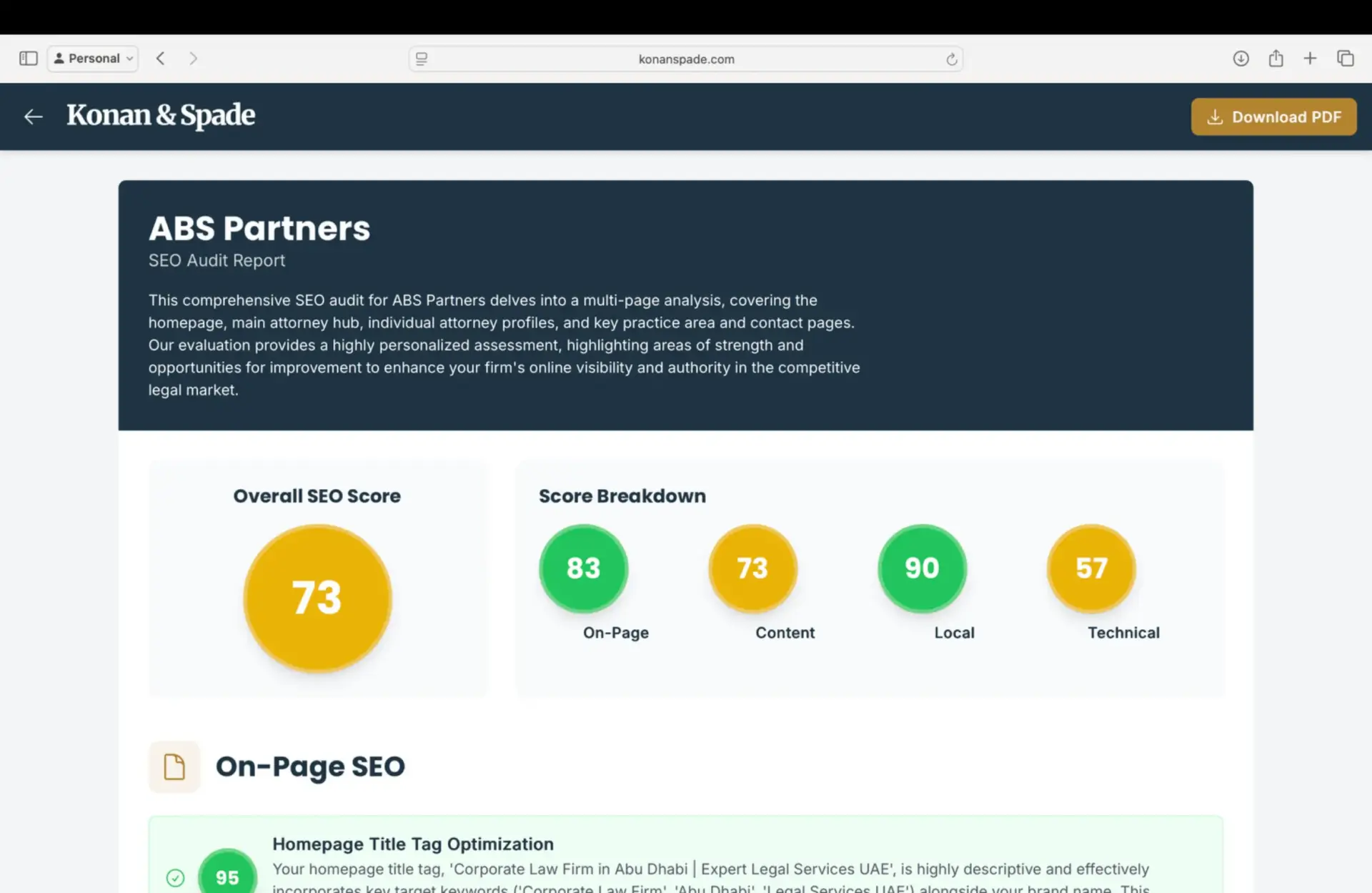
Task: Click the green check icon beside score 95
Action: click(175, 877)
